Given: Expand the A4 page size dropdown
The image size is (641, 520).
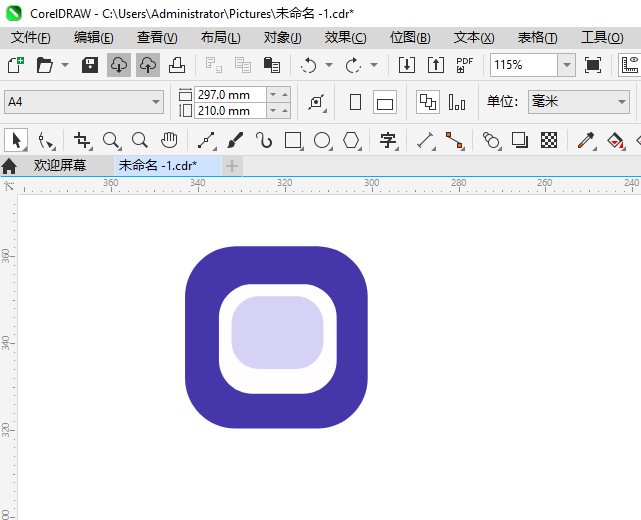Looking at the screenshot, I should click(x=156, y=102).
